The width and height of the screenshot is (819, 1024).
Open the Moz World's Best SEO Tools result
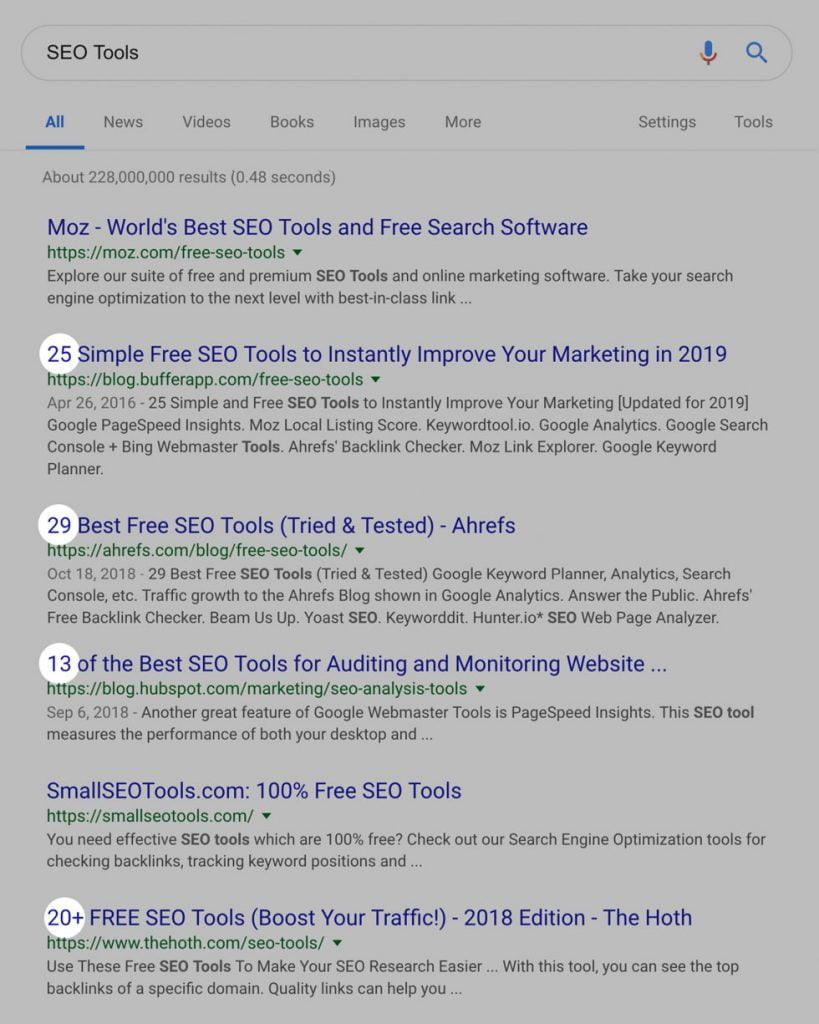point(317,227)
